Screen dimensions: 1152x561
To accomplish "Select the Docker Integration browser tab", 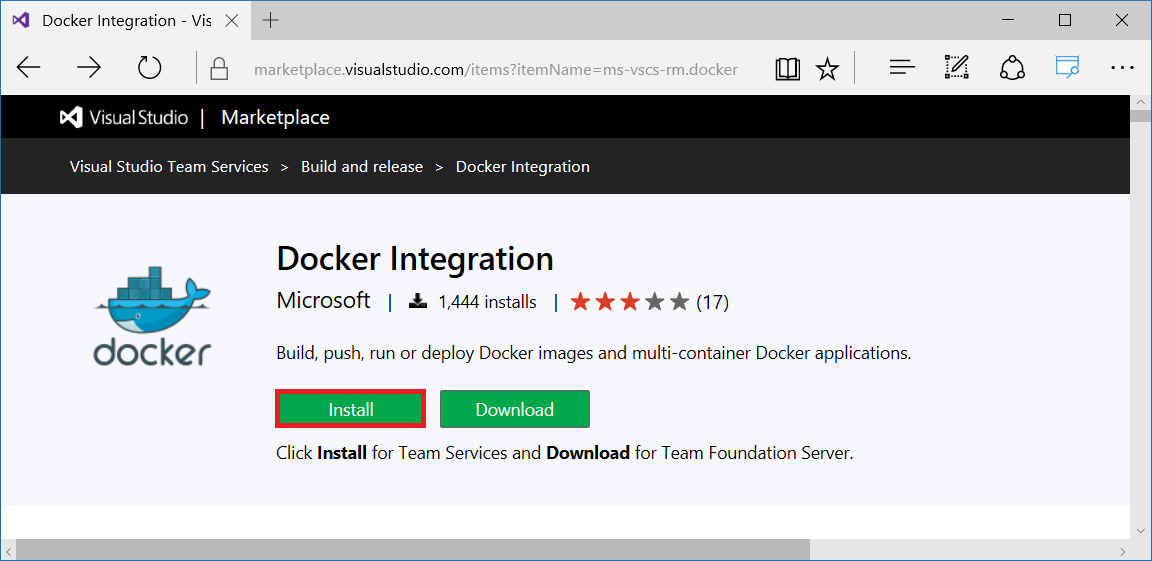I will click(x=125, y=21).
